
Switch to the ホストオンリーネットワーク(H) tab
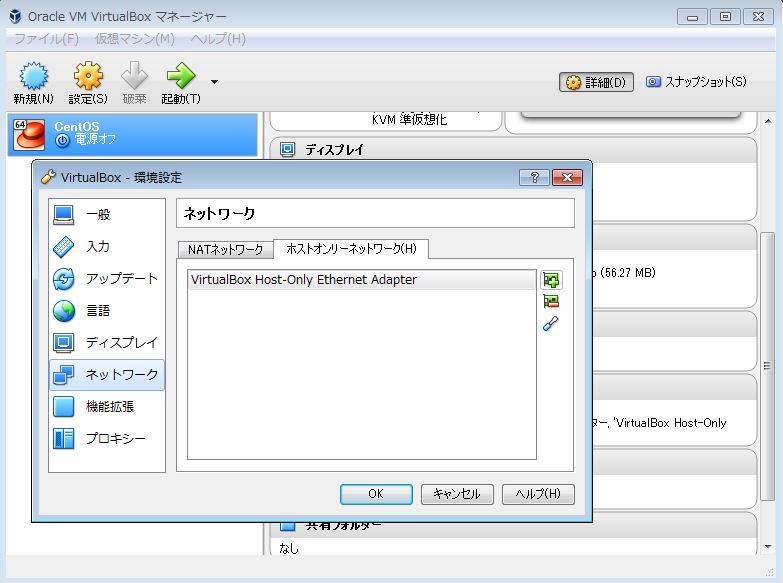click(351, 248)
